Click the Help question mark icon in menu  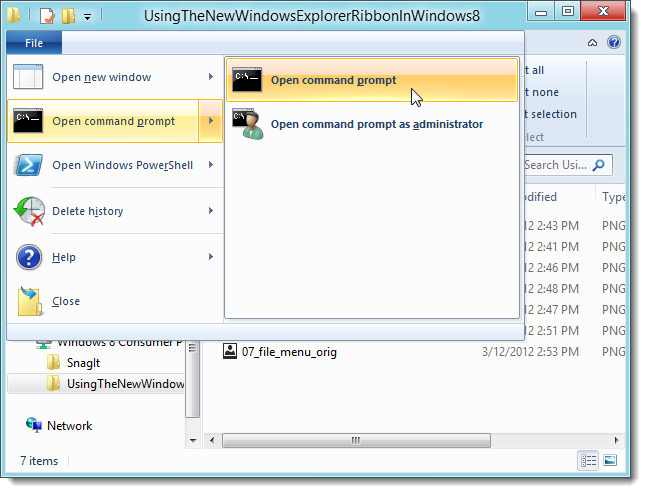(x=29, y=257)
